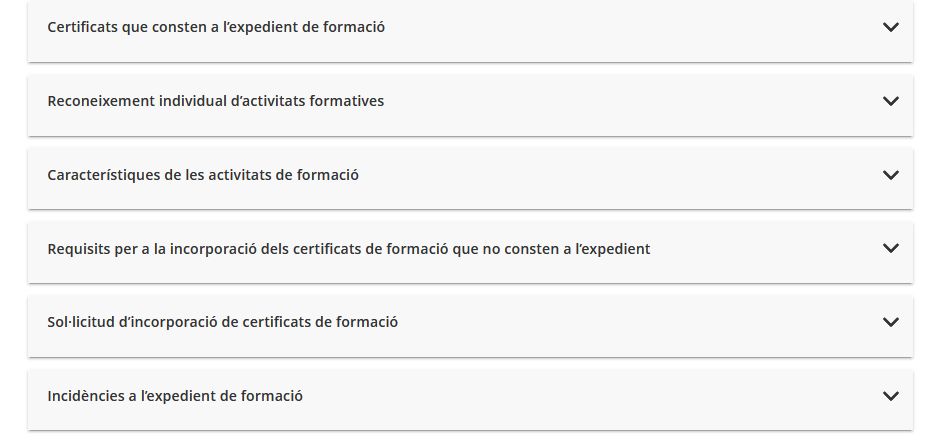The image size is (932, 446).
Task: Select the title "Reconeixement individual d'activitats formatives"
Action: coord(215,101)
